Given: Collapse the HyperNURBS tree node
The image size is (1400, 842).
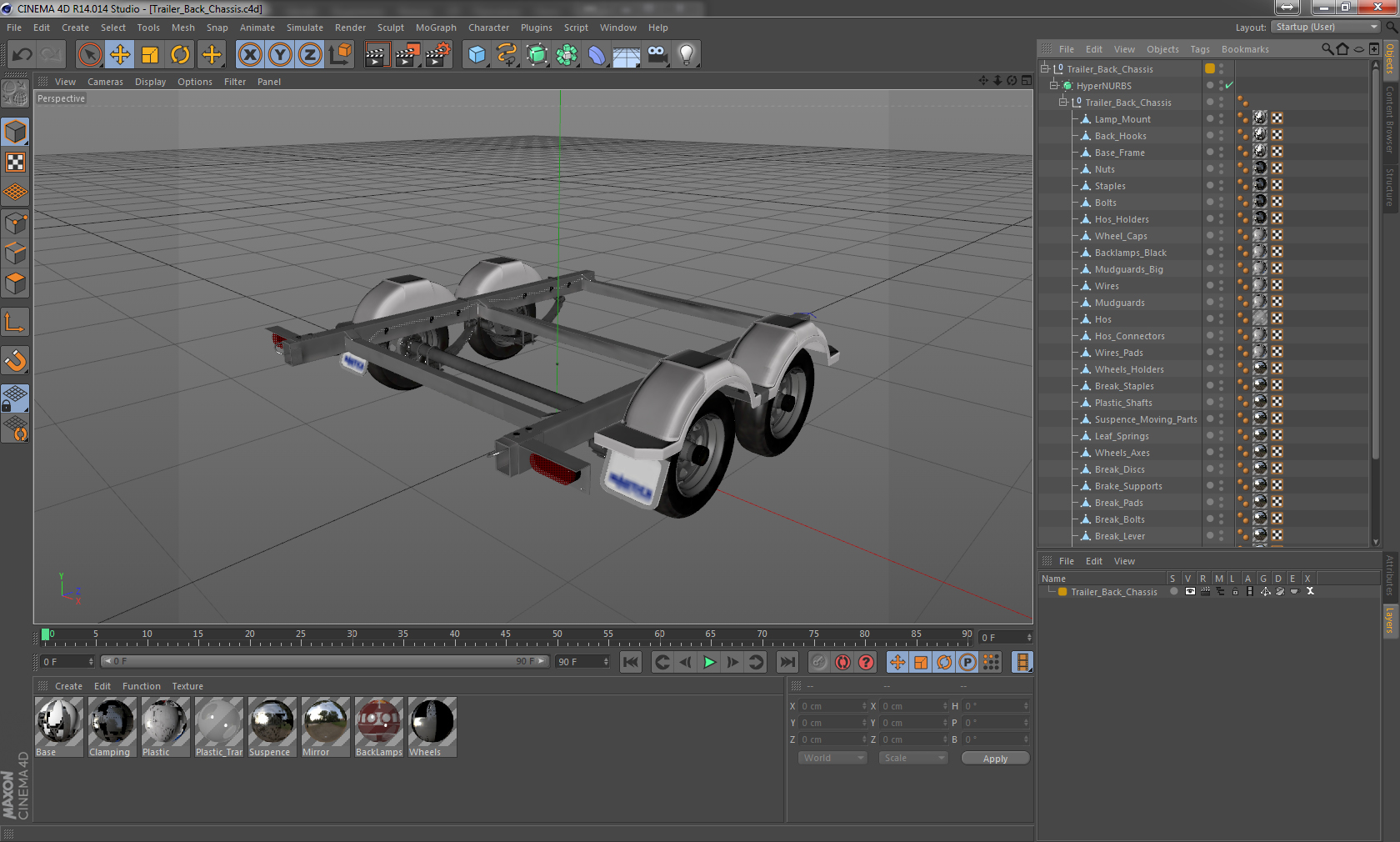Looking at the screenshot, I should coord(1054,86).
